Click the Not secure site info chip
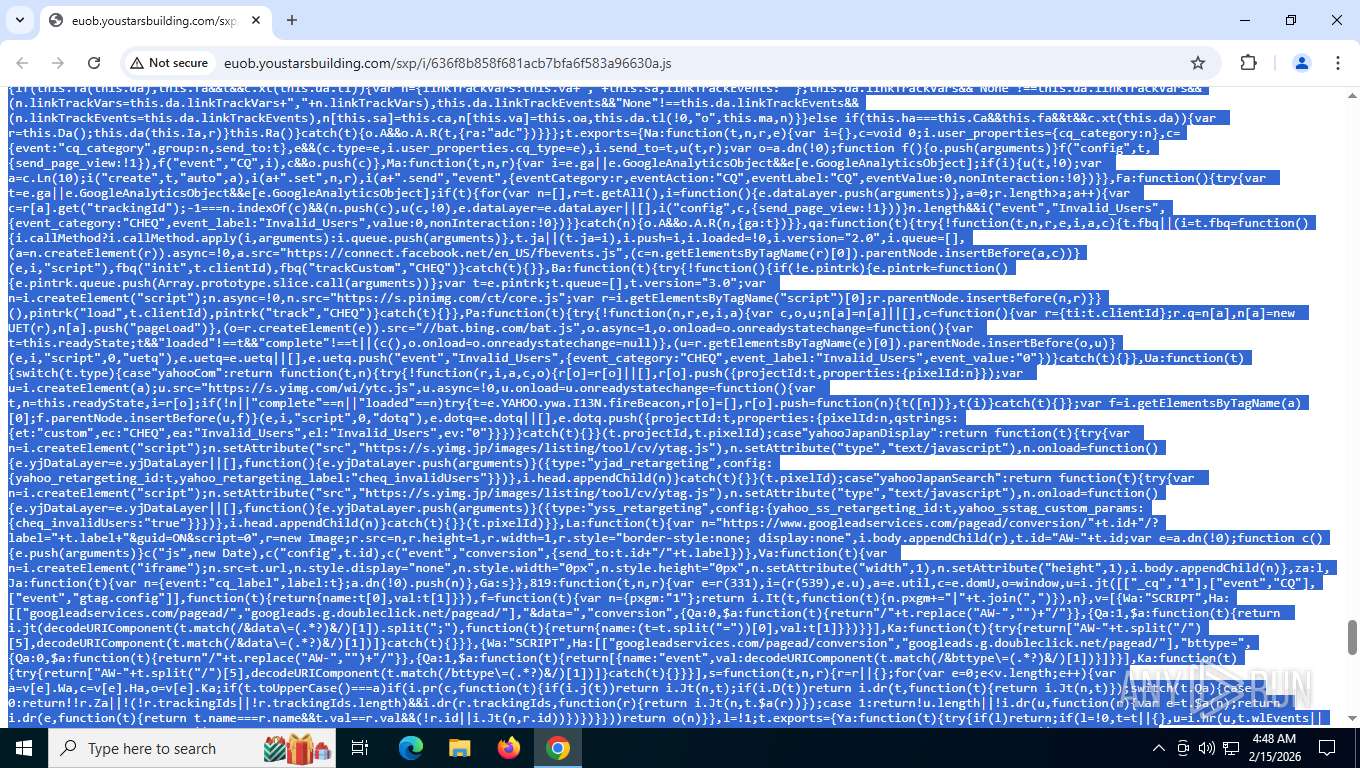1360x768 pixels. click(168, 63)
